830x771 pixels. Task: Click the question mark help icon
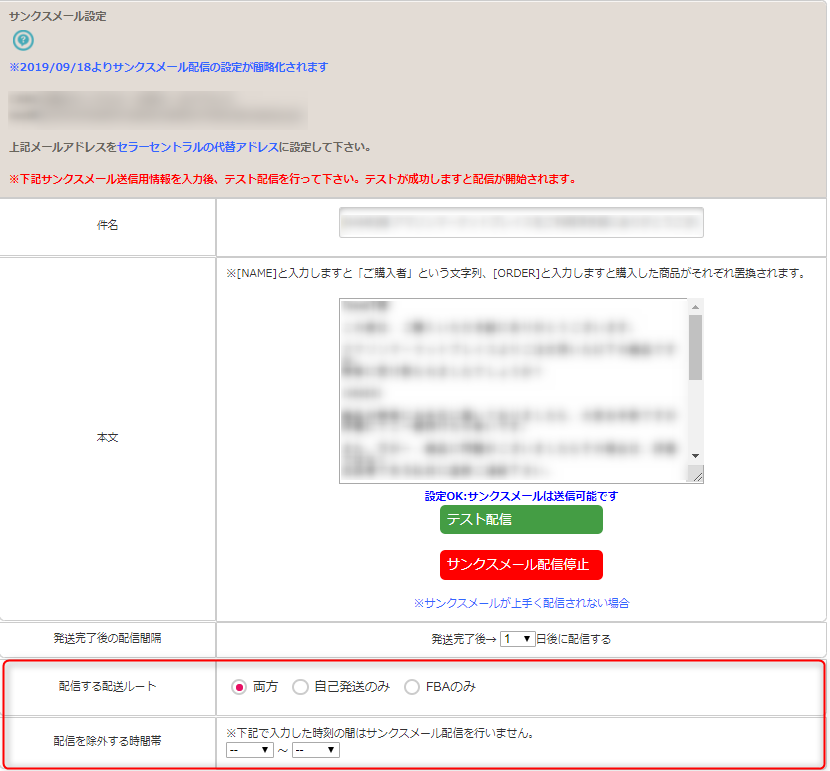(23, 41)
